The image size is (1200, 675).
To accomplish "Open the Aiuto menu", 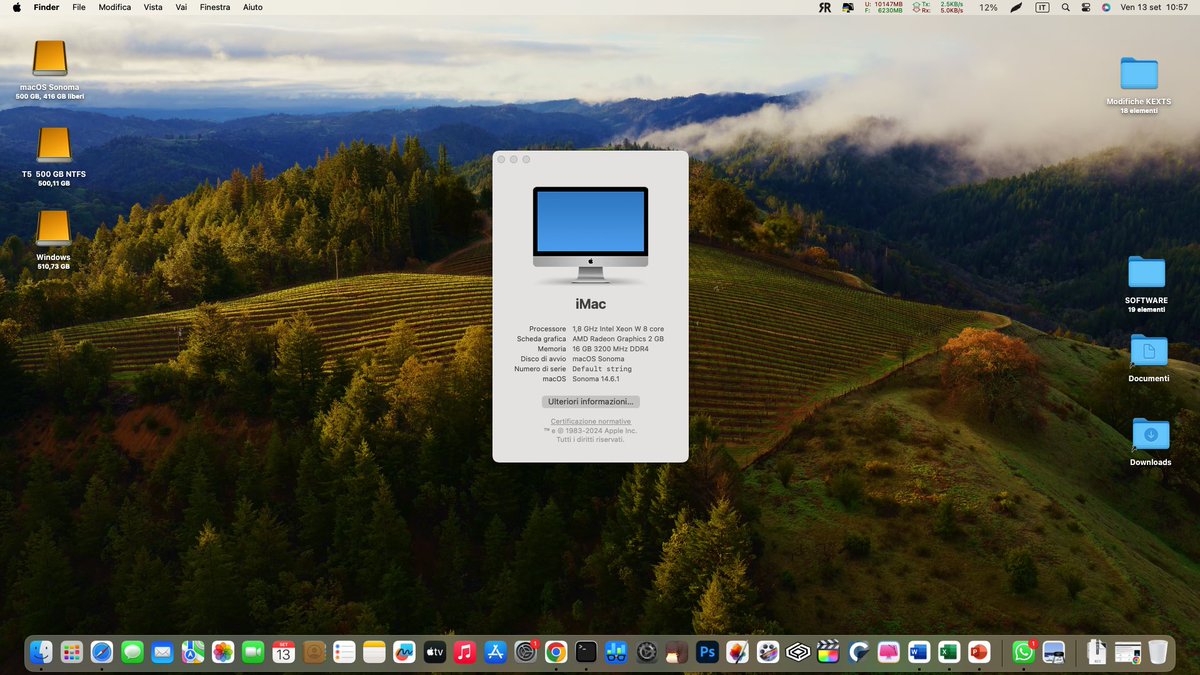I will click(x=253, y=7).
